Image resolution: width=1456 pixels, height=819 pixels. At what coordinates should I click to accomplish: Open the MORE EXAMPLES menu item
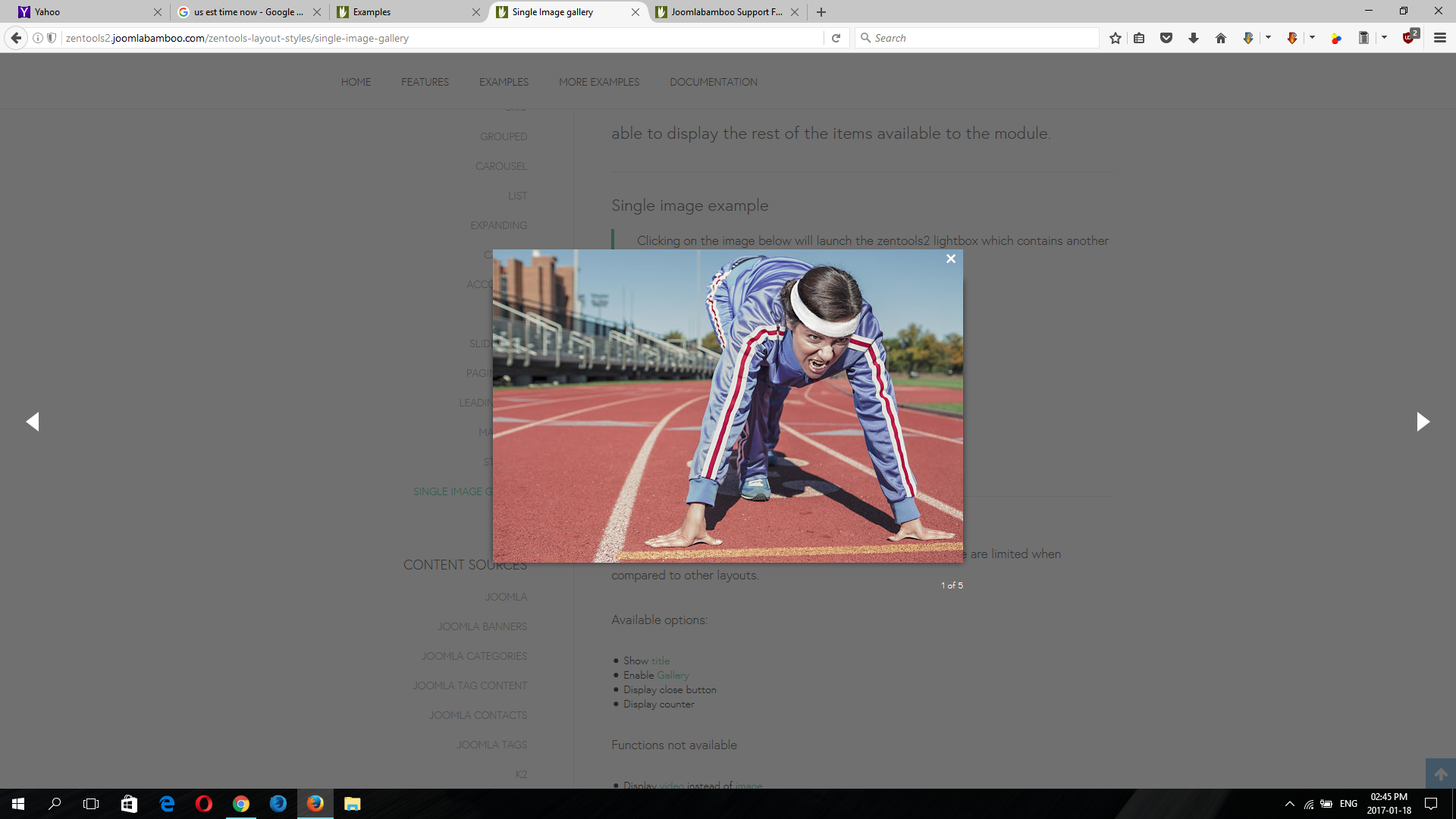(599, 82)
